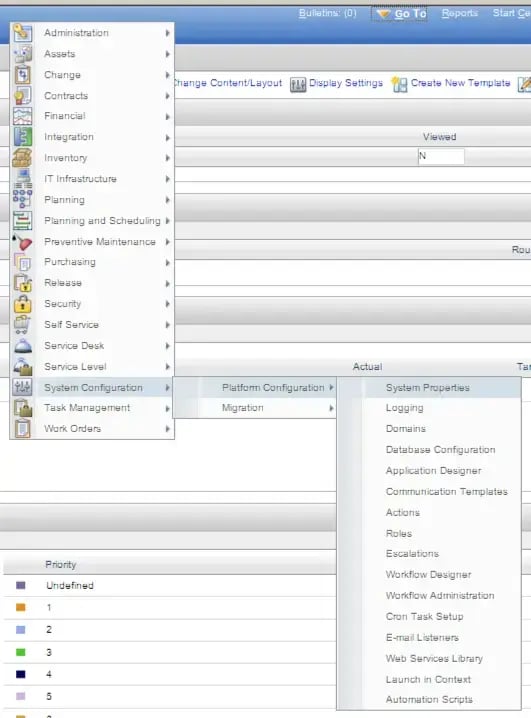The width and height of the screenshot is (531, 718).
Task: Click the Integration module icon
Action: 22,137
